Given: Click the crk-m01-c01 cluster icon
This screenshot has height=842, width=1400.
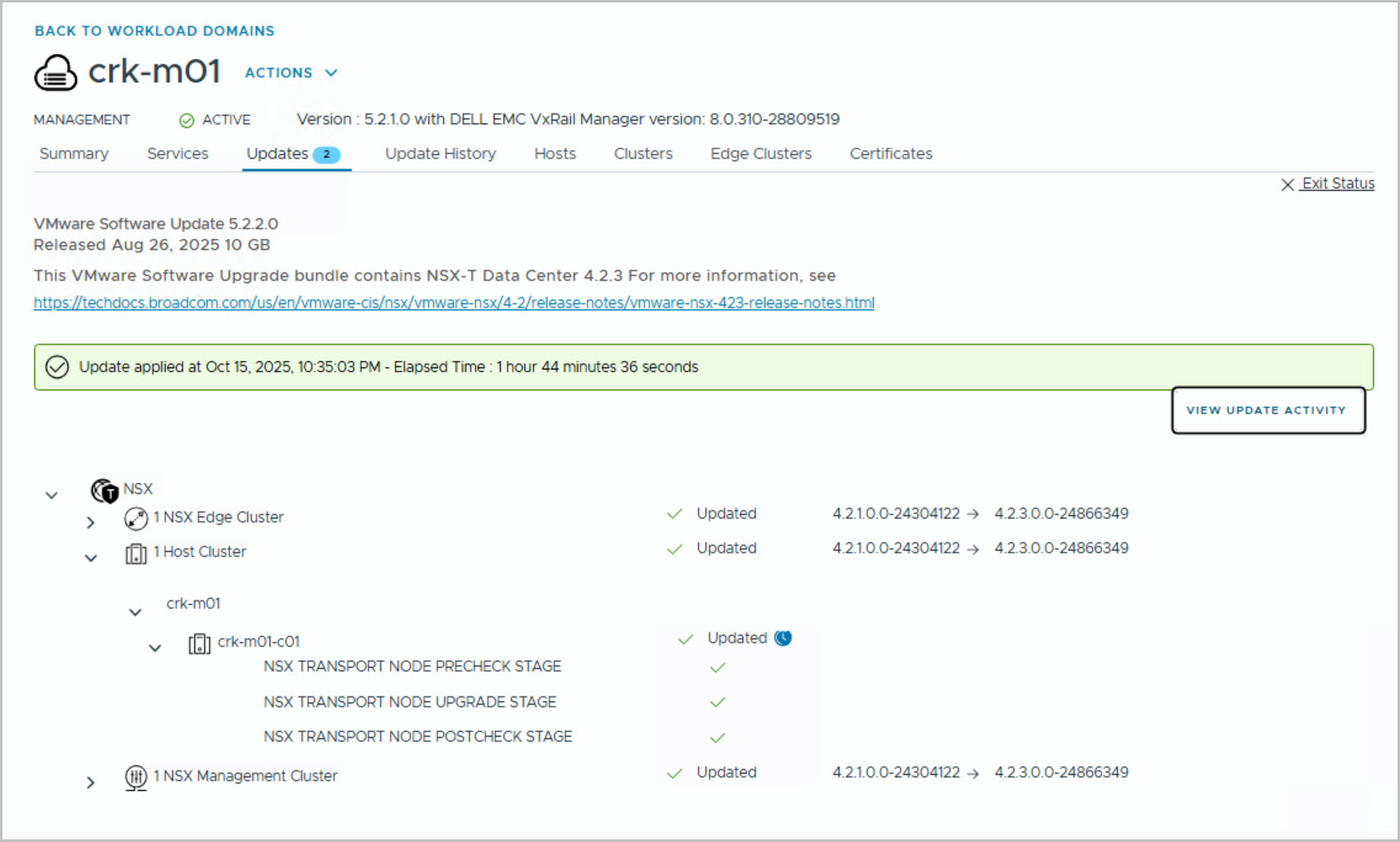Looking at the screenshot, I should click(x=199, y=643).
